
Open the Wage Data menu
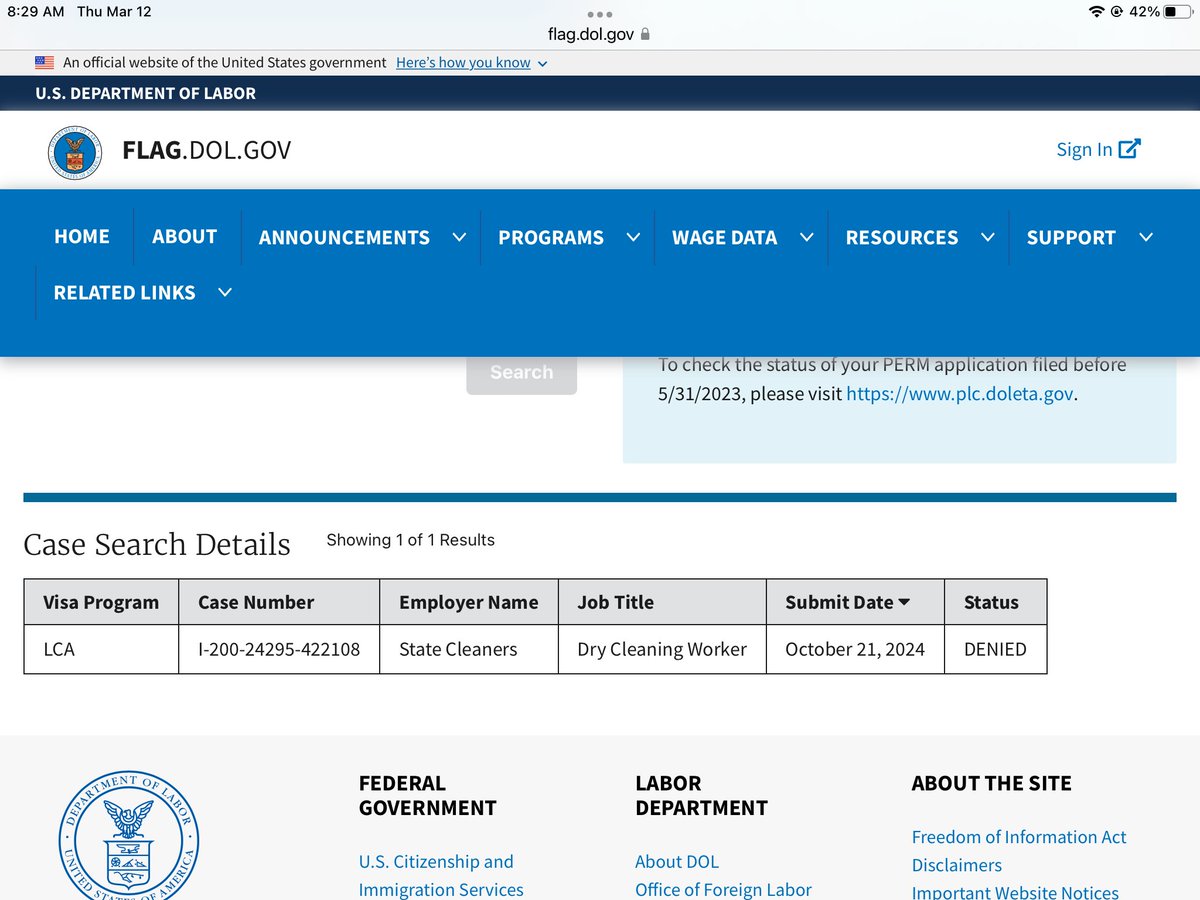[x=724, y=237]
